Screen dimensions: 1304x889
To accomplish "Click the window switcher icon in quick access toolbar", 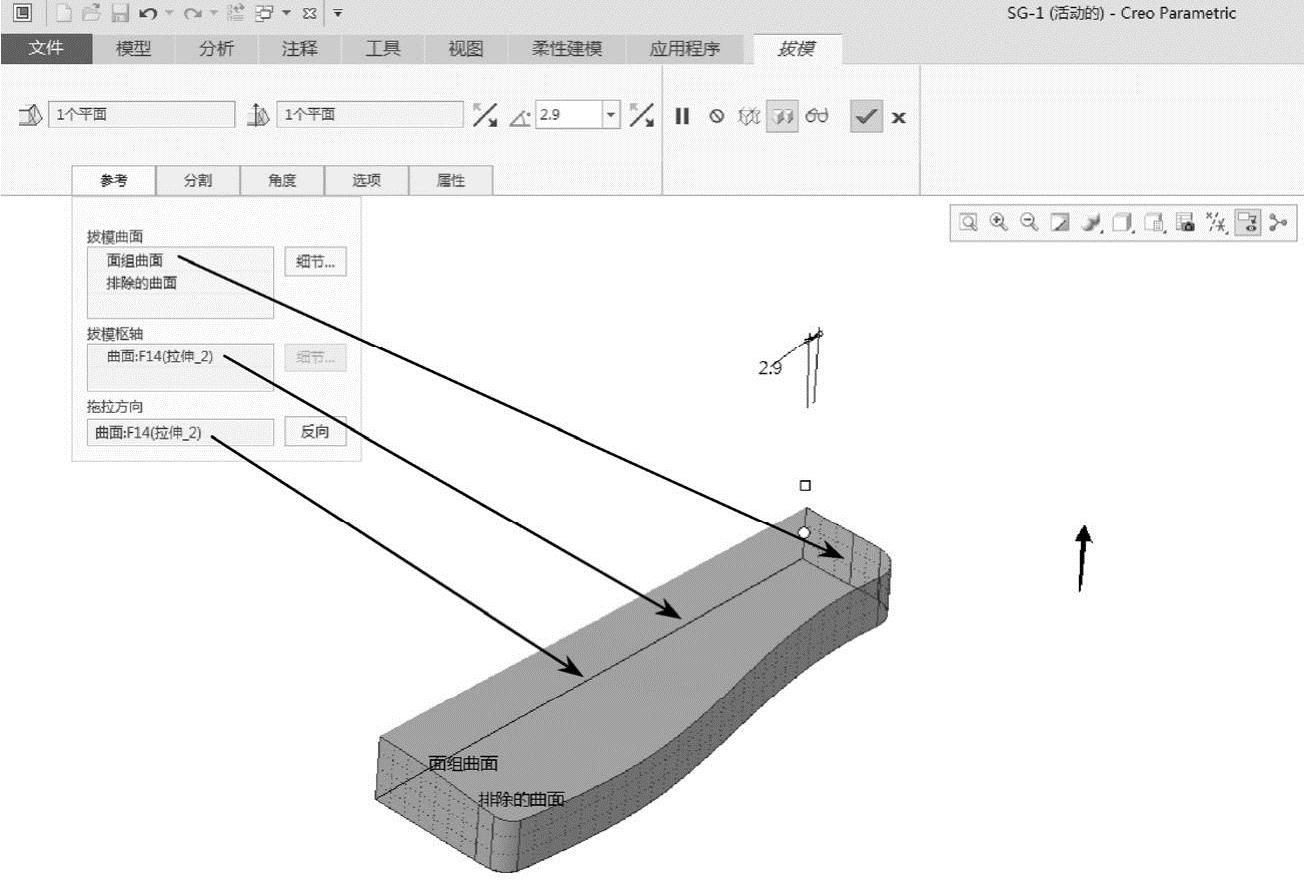I will (x=262, y=14).
